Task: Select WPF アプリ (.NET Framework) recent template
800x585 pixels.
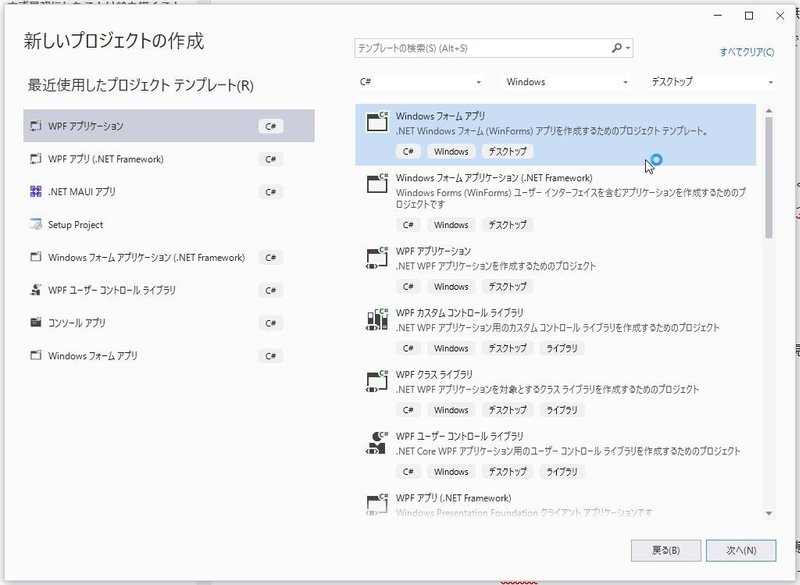Action: (x=169, y=159)
